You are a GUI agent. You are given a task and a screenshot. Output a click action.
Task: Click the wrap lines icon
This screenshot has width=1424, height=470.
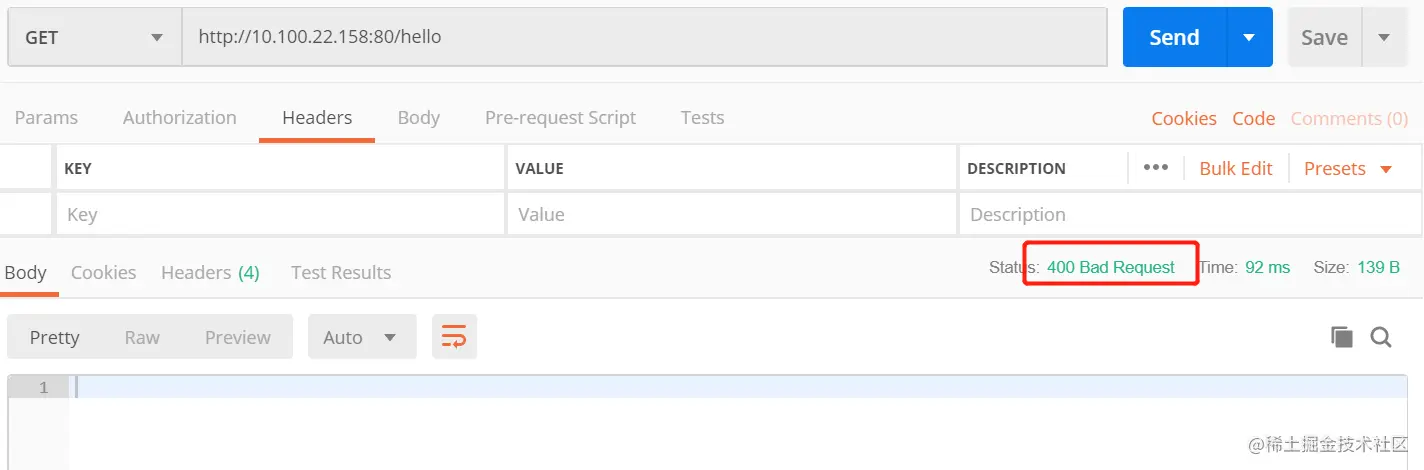click(x=454, y=337)
